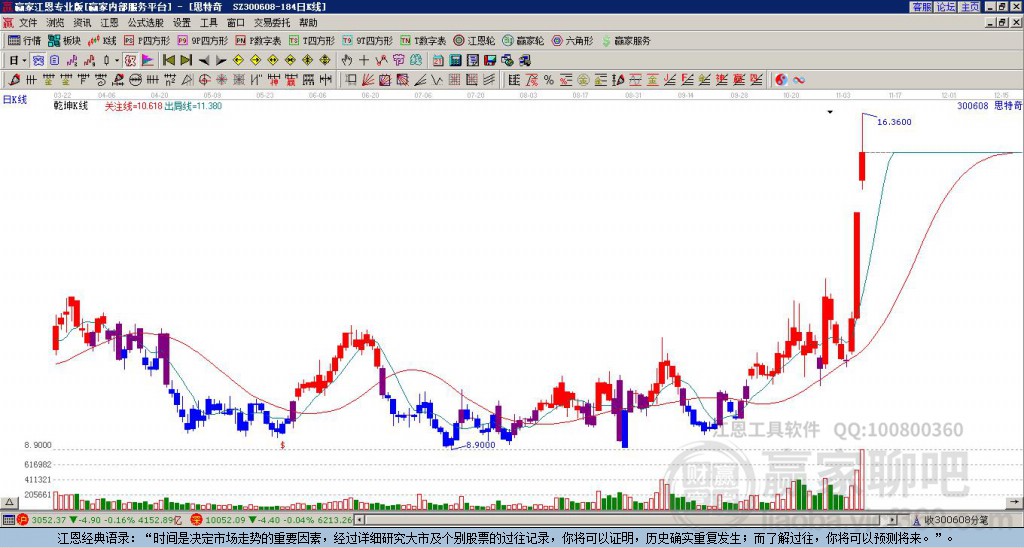Image resolution: width=1024 pixels, height=548 pixels.
Task: Expand the candlestick style dropdown arrow
Action: tap(117, 61)
